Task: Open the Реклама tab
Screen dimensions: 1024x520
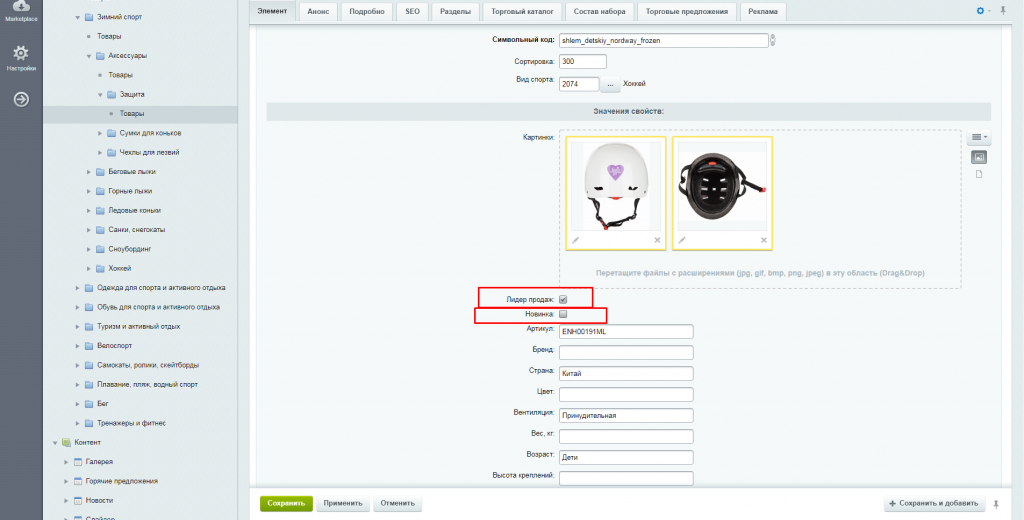Action: (763, 12)
